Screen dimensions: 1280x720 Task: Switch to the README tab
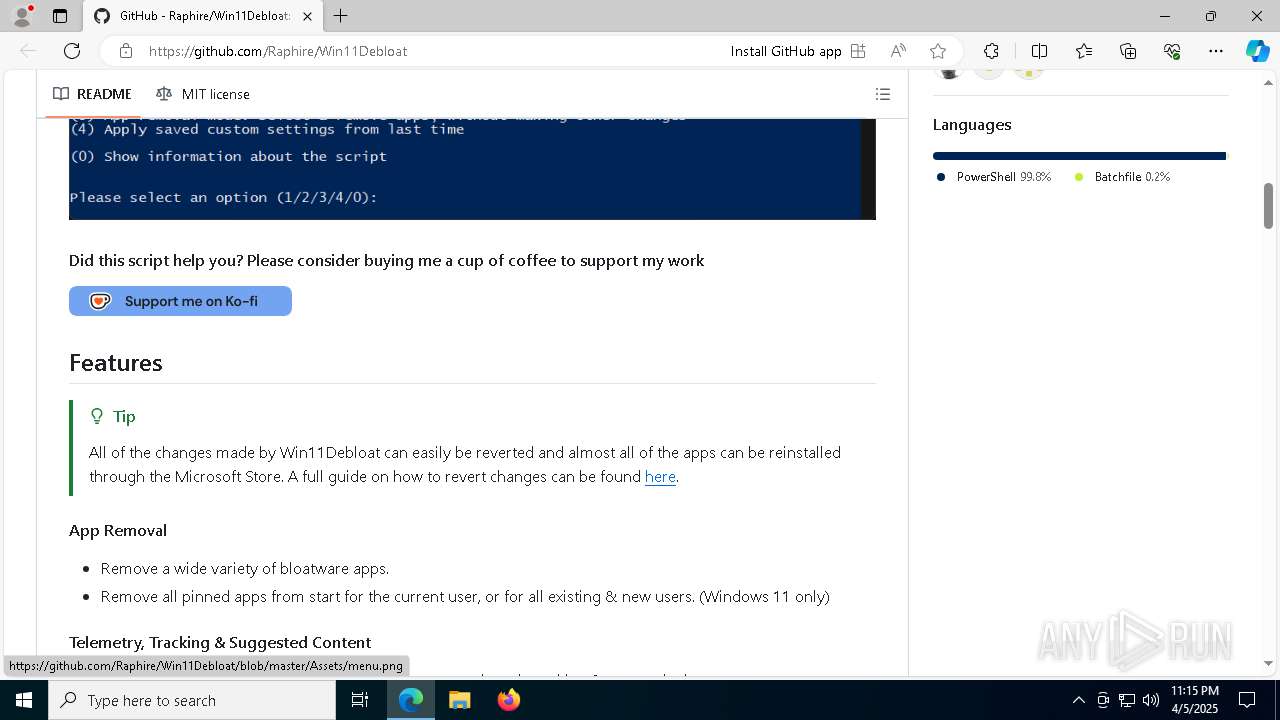tap(92, 94)
